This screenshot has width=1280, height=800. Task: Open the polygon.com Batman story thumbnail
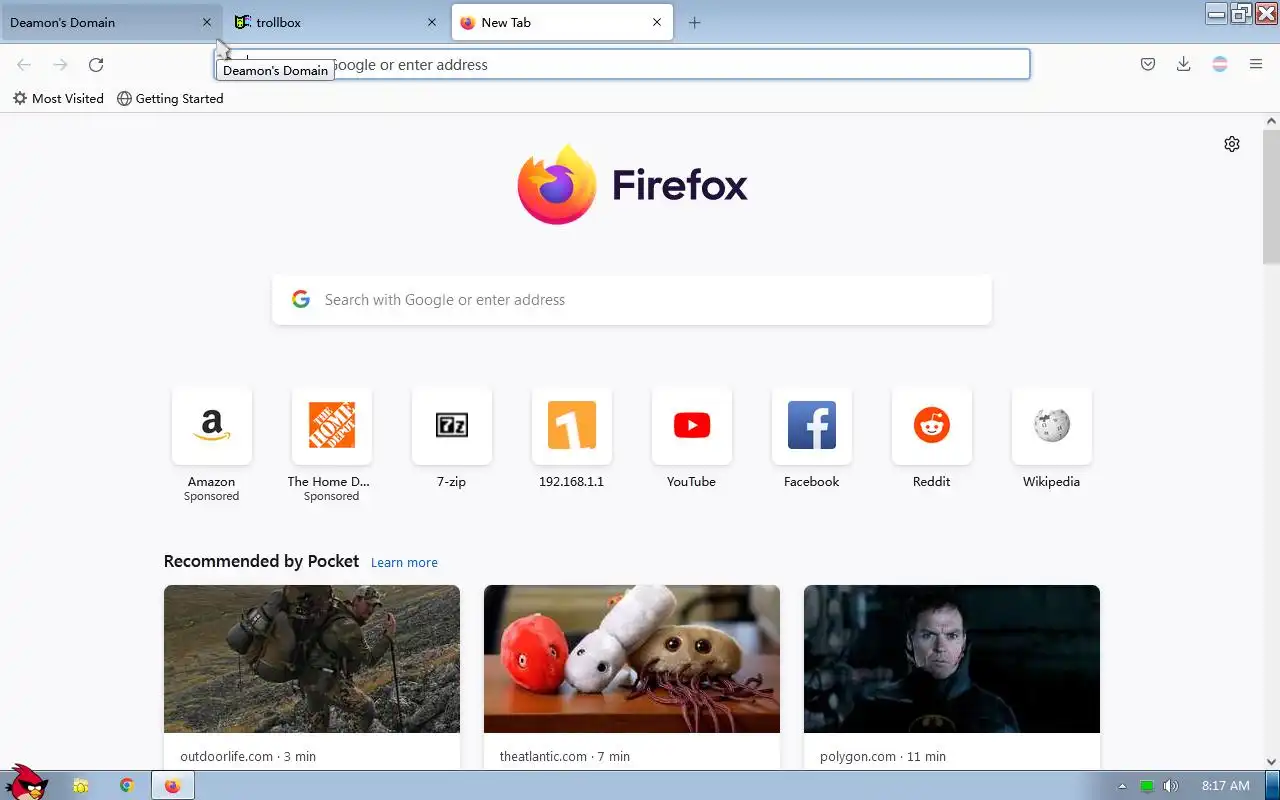point(952,659)
